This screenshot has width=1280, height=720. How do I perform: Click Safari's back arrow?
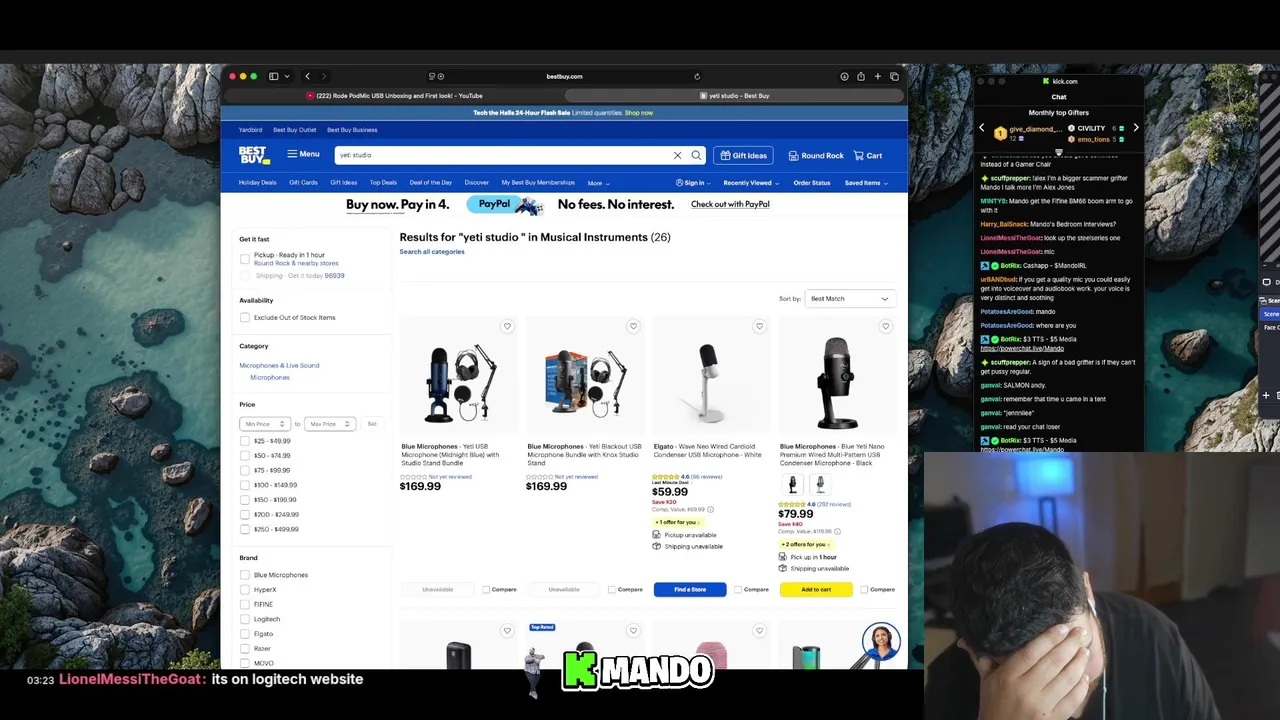coord(307,76)
